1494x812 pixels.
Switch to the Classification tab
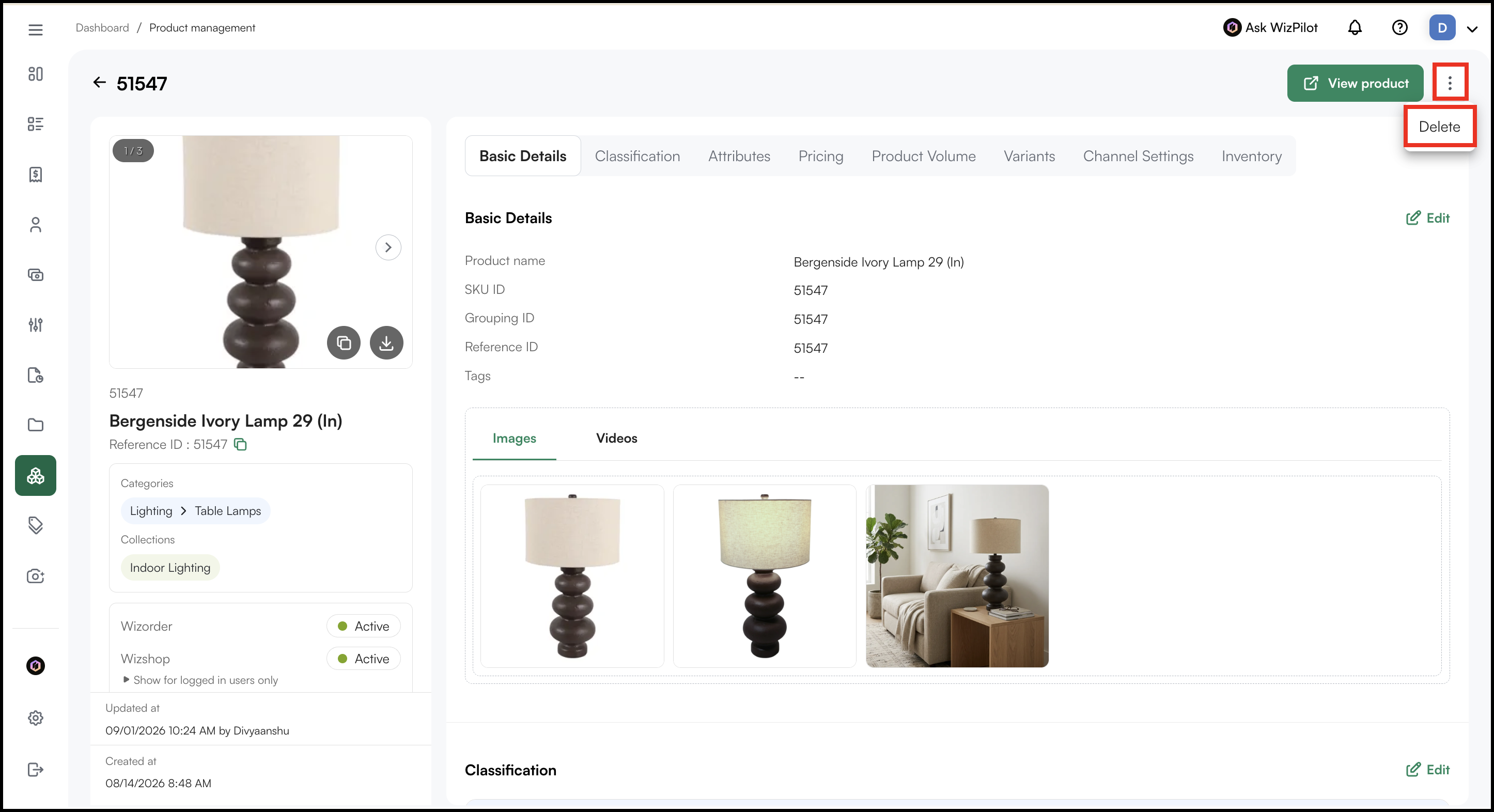637,156
